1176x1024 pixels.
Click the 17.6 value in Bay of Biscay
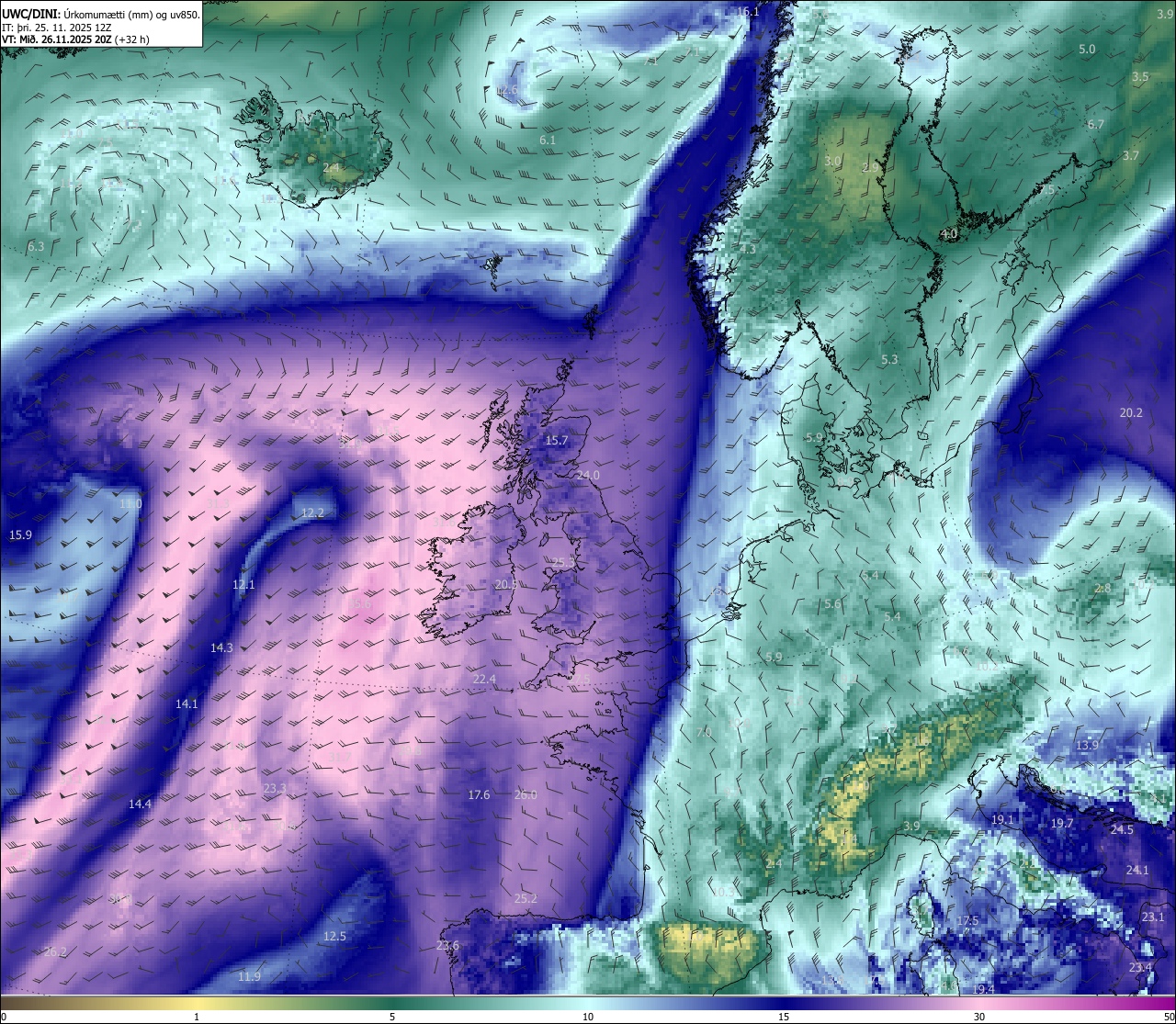479,794
